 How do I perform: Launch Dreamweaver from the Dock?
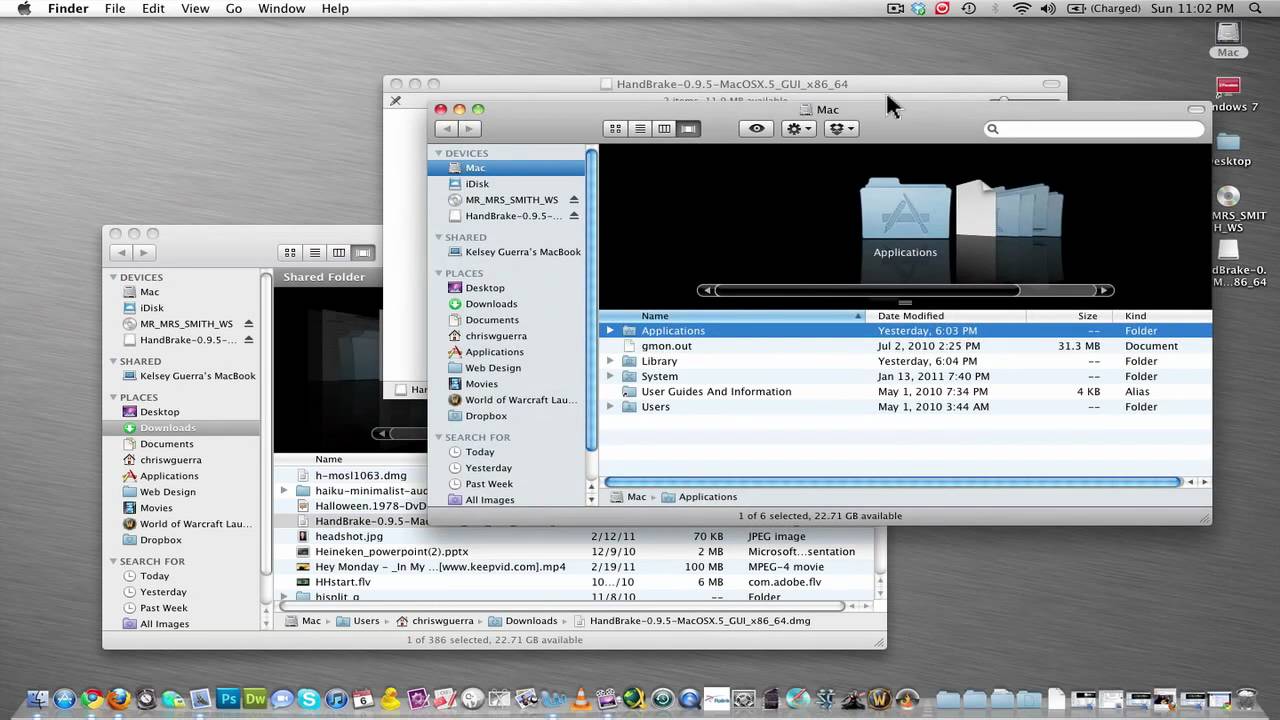(x=255, y=699)
